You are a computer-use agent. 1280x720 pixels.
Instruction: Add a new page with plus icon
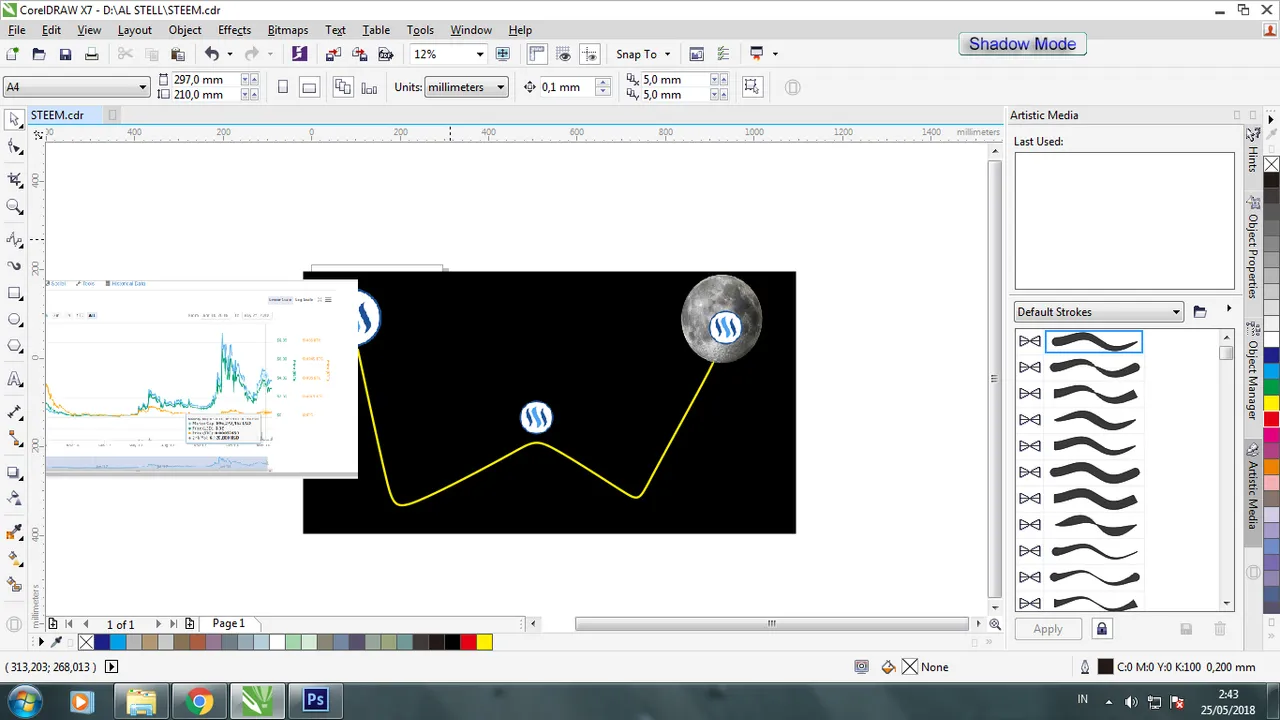click(53, 624)
